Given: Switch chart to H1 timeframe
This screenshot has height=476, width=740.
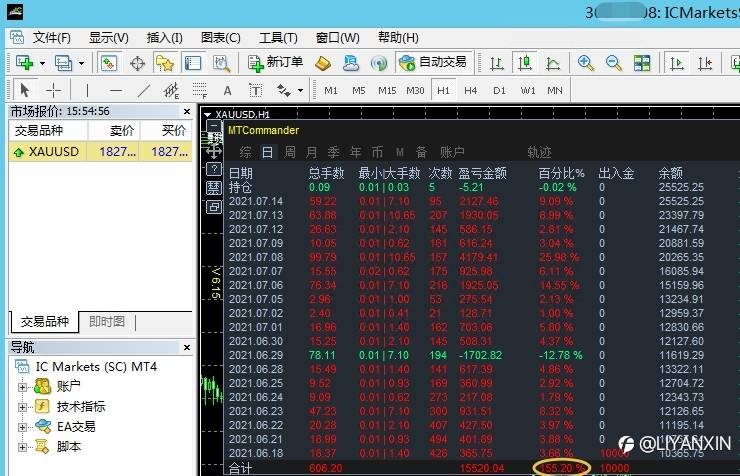Looking at the screenshot, I should [443, 90].
